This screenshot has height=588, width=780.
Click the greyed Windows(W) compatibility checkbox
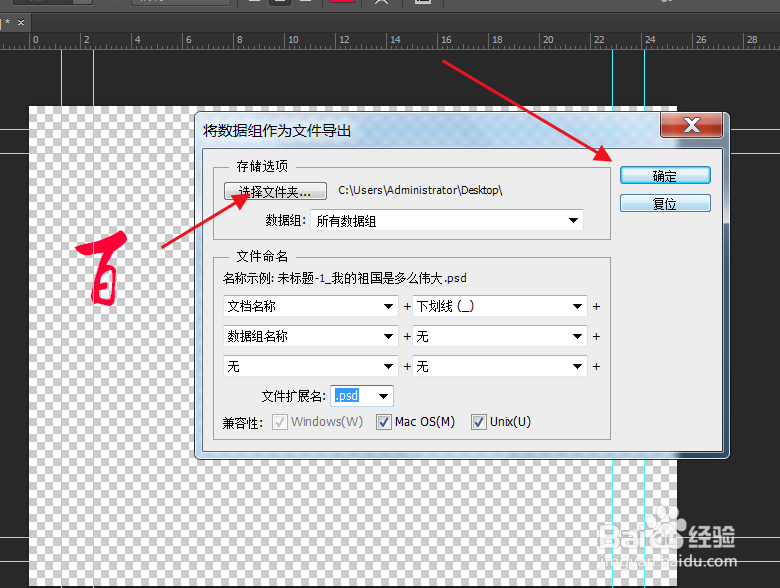click(280, 422)
